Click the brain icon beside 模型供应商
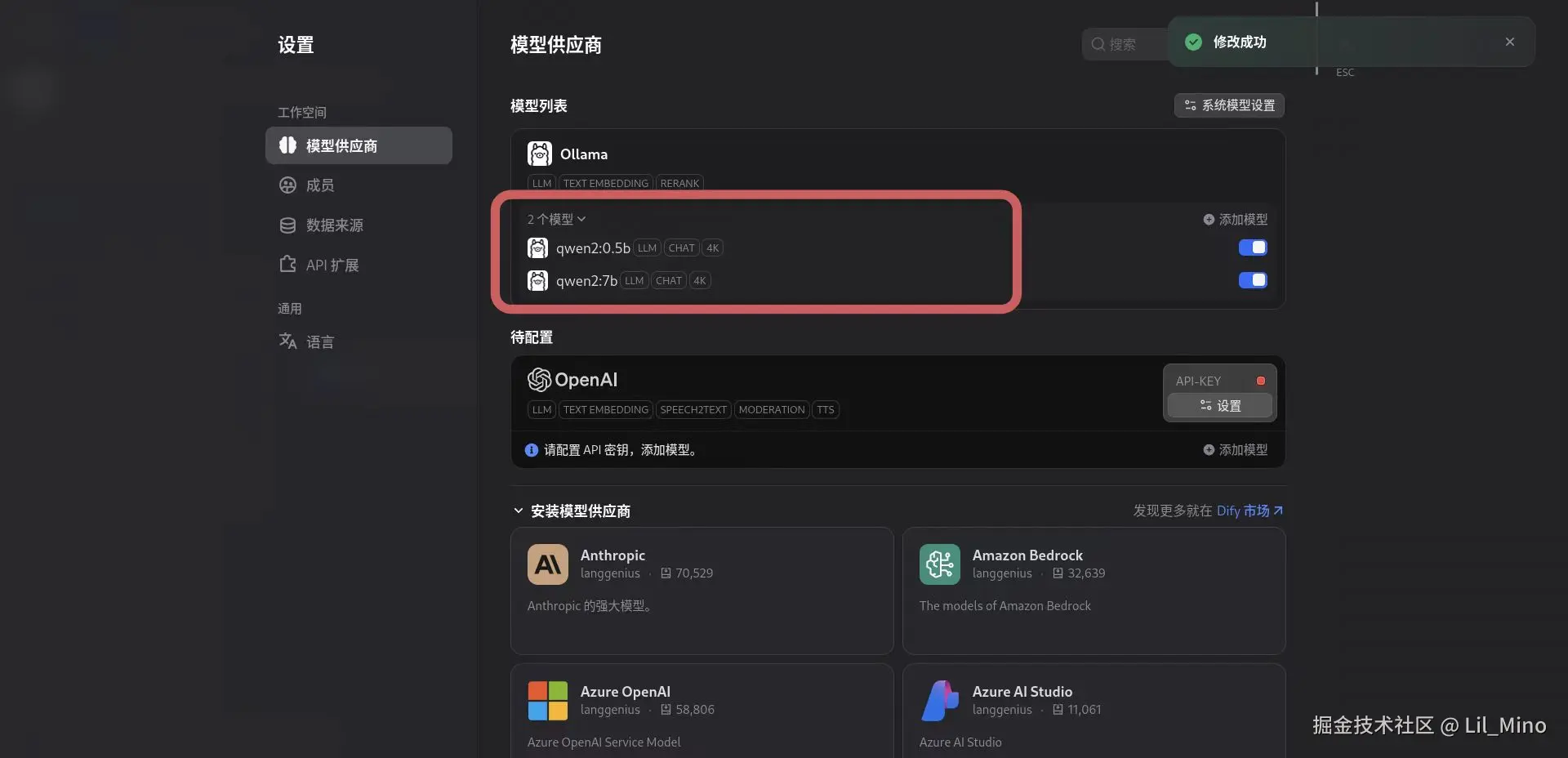 (x=287, y=145)
